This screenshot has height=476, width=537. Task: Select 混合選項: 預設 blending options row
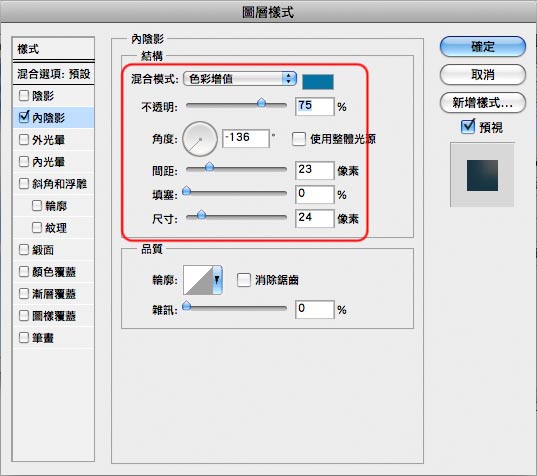pos(53,74)
